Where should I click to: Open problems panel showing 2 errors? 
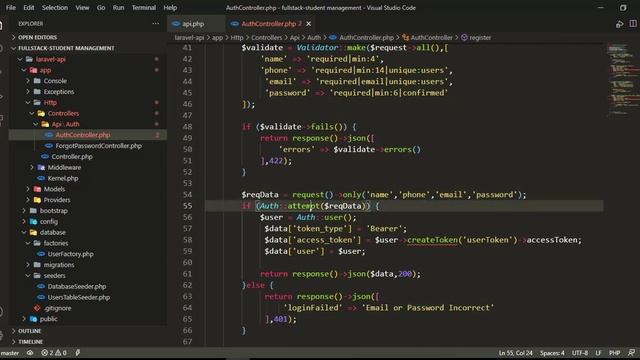coord(53,353)
